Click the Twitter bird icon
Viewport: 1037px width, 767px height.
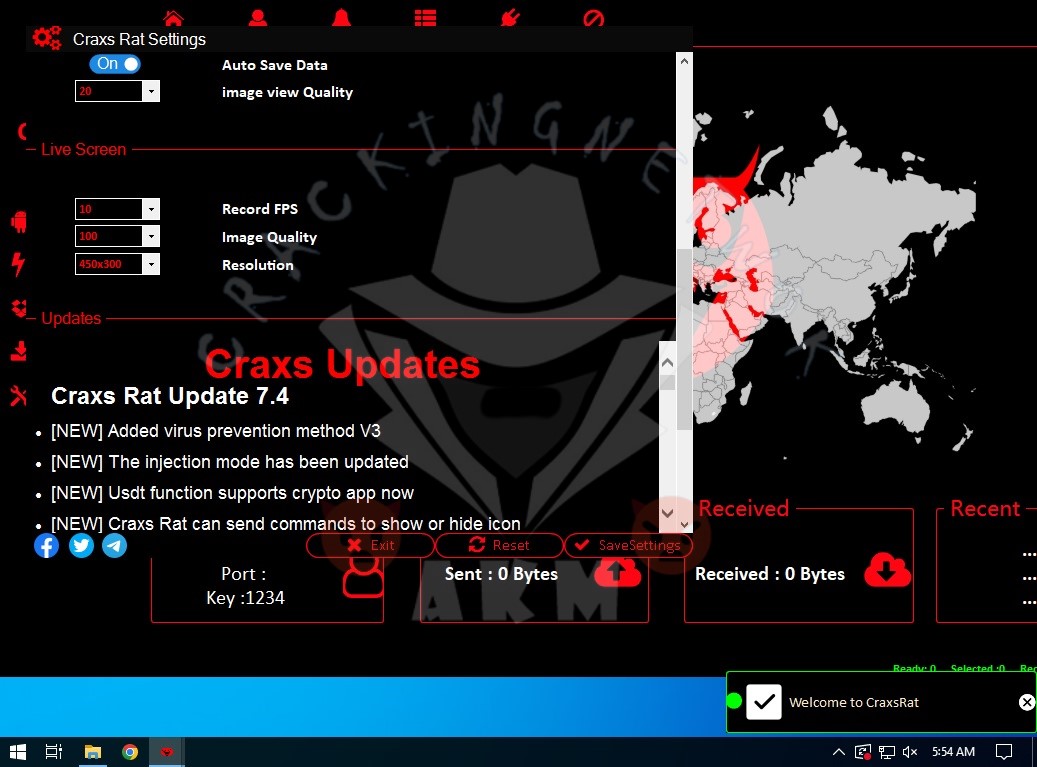[x=81, y=545]
